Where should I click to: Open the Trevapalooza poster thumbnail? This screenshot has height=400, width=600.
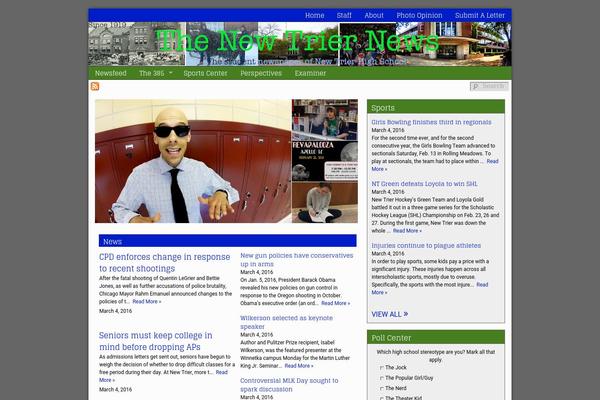tap(325, 161)
